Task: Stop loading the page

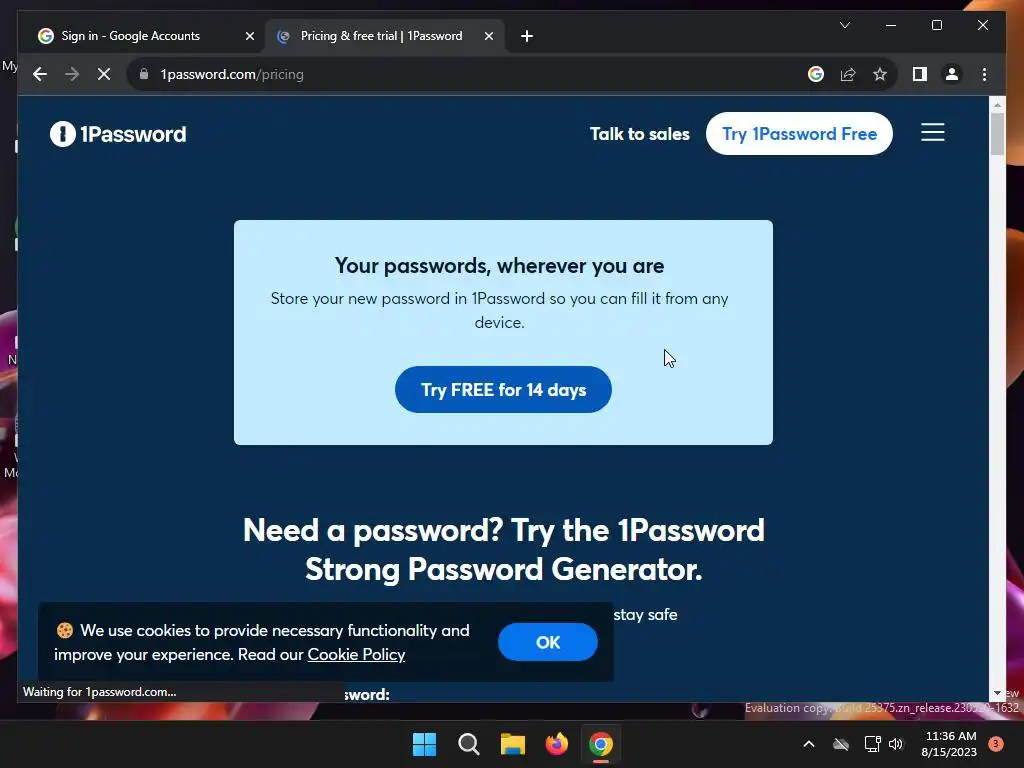Action: pyautogui.click(x=104, y=74)
